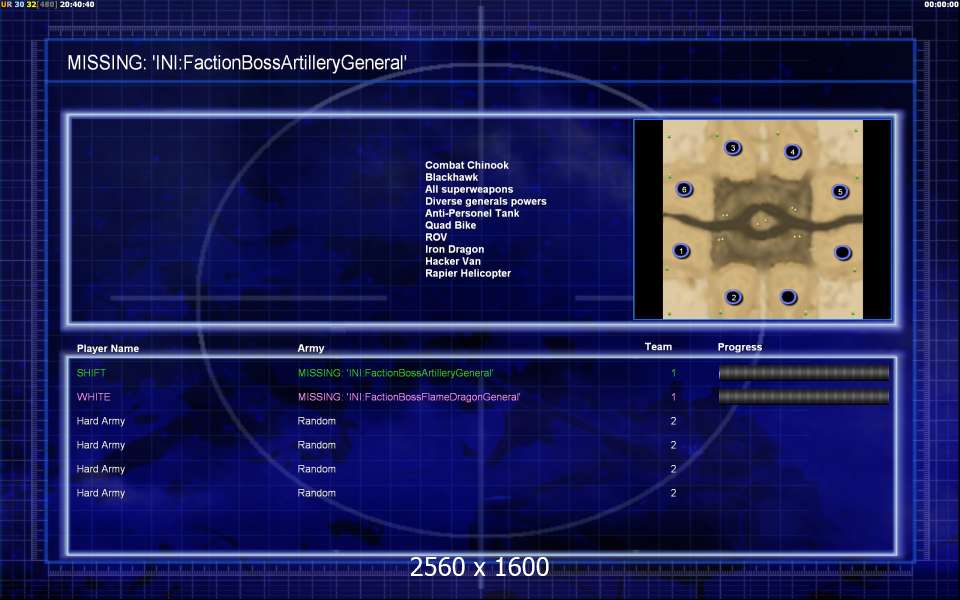Click the Combat Chinook entry in the list
960x600 pixels.
(x=466, y=166)
